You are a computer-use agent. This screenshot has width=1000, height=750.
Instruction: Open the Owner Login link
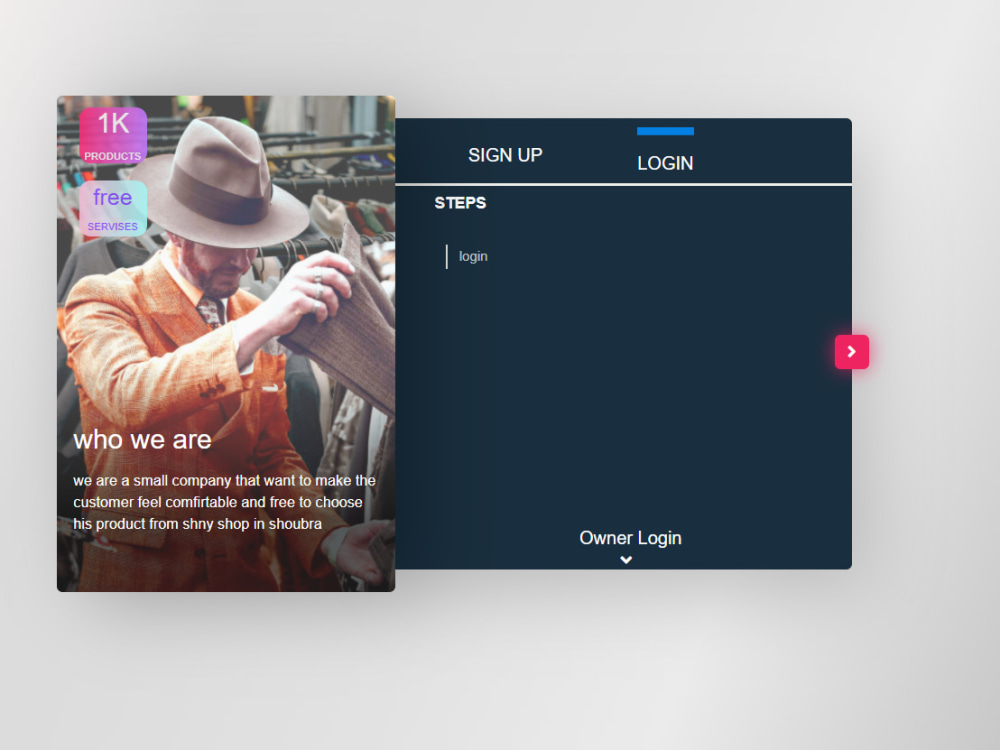[630, 538]
